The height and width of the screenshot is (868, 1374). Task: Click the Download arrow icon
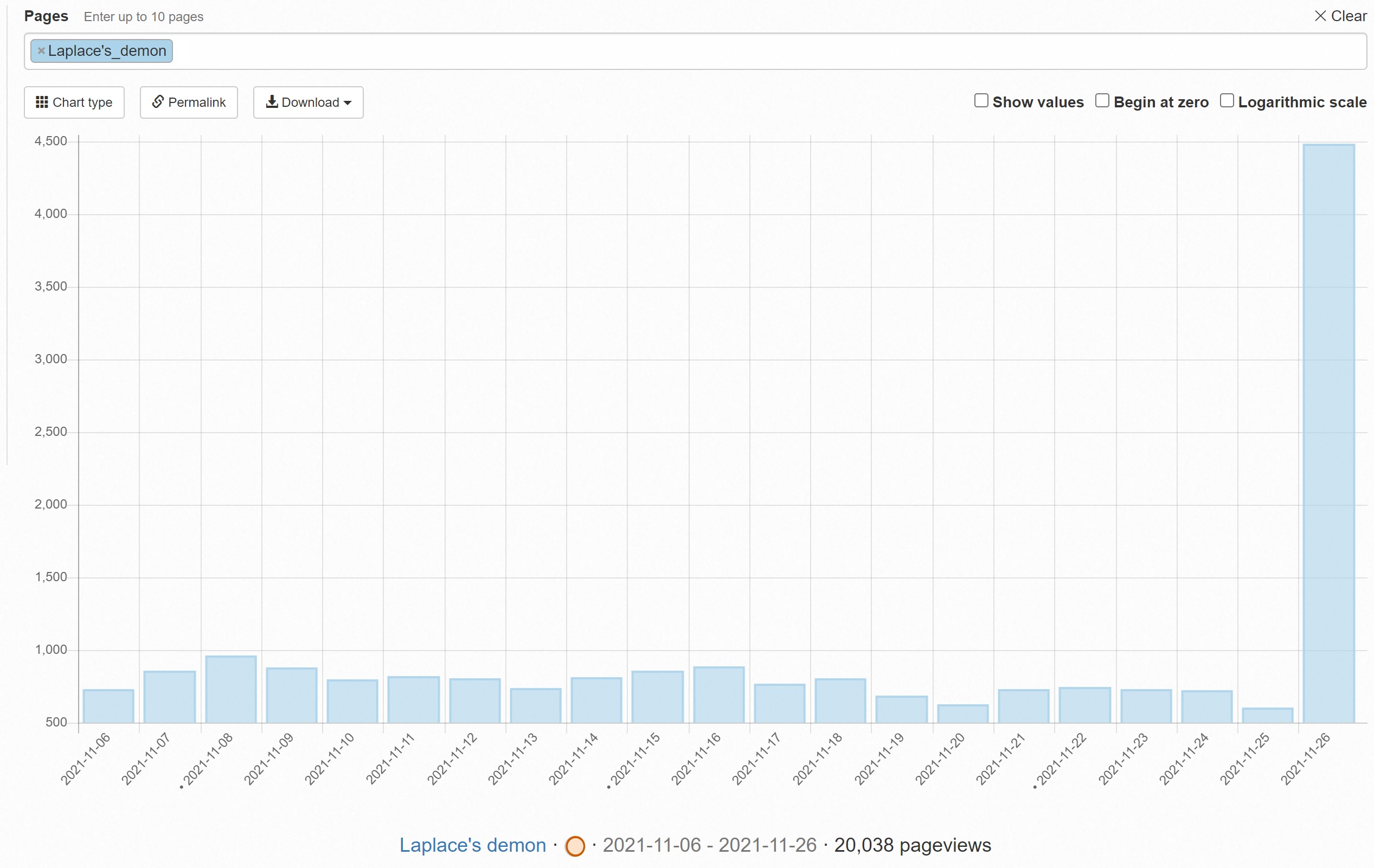pos(272,101)
